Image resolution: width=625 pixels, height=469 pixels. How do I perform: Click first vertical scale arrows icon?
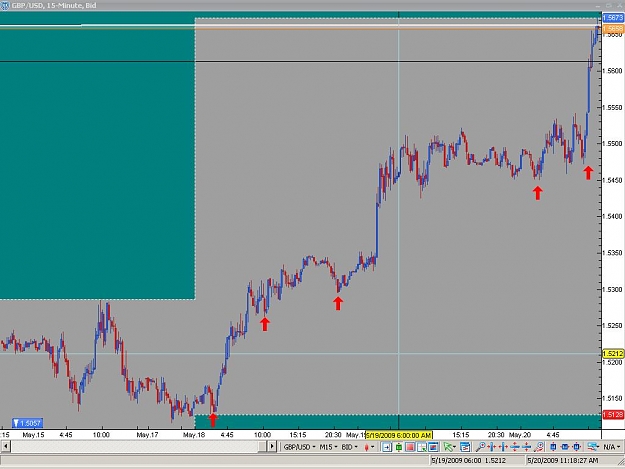(x=515, y=447)
